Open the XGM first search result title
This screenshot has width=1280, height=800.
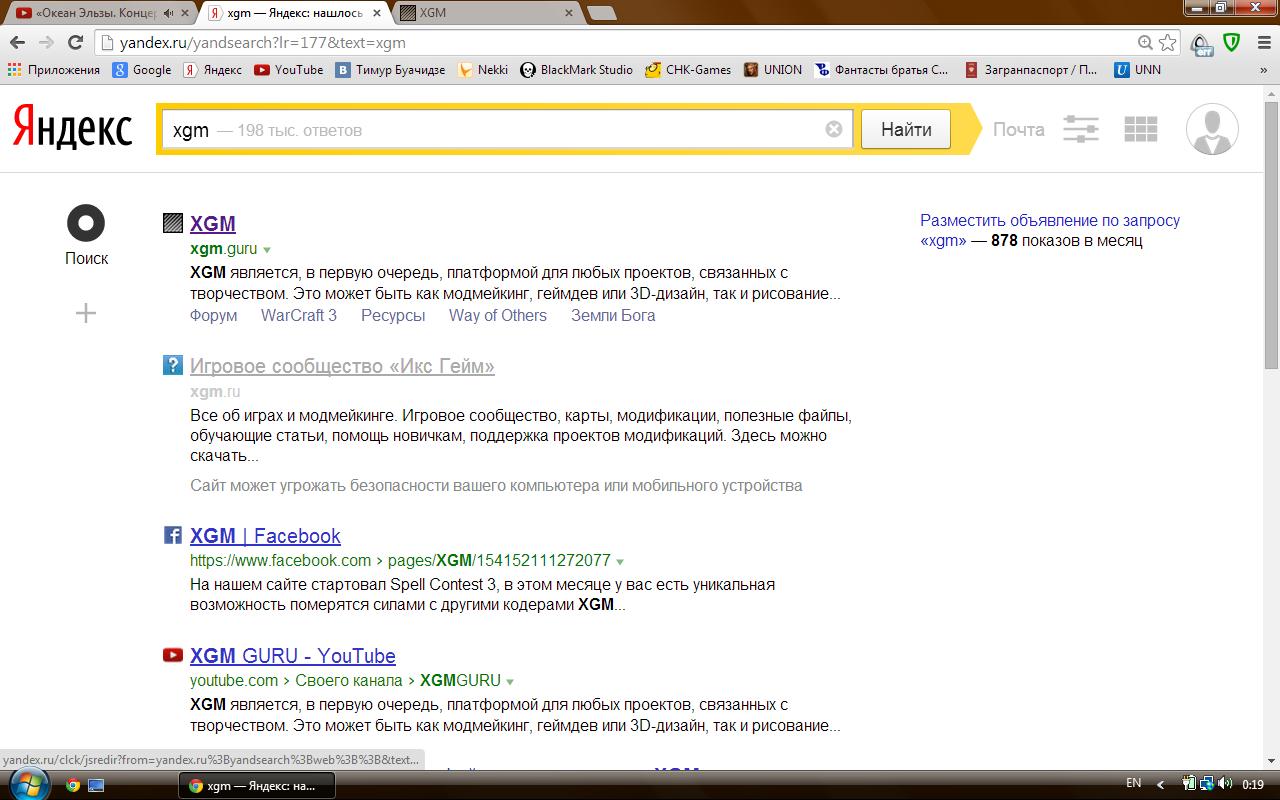[213, 224]
